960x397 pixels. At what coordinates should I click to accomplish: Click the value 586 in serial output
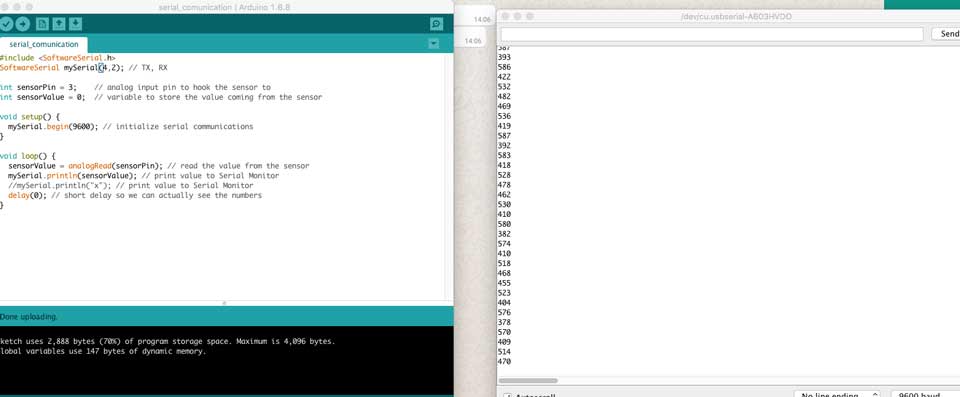(x=504, y=67)
